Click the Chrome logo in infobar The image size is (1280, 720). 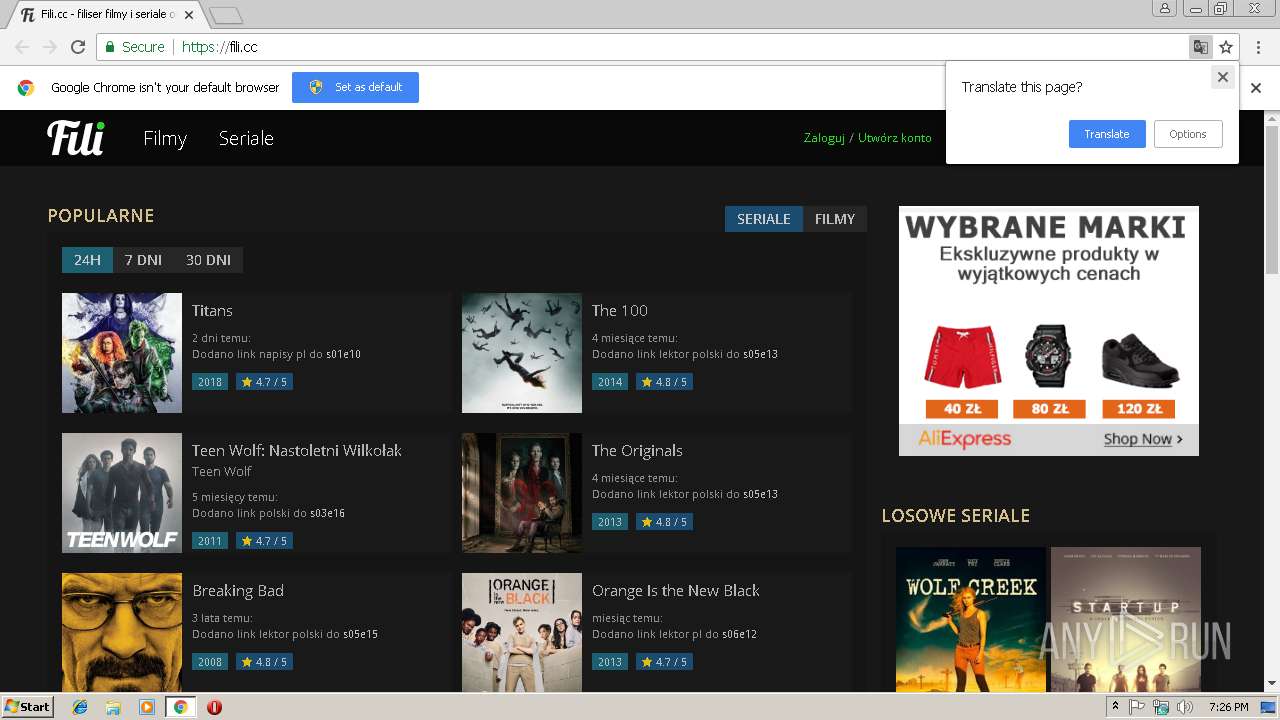26,88
